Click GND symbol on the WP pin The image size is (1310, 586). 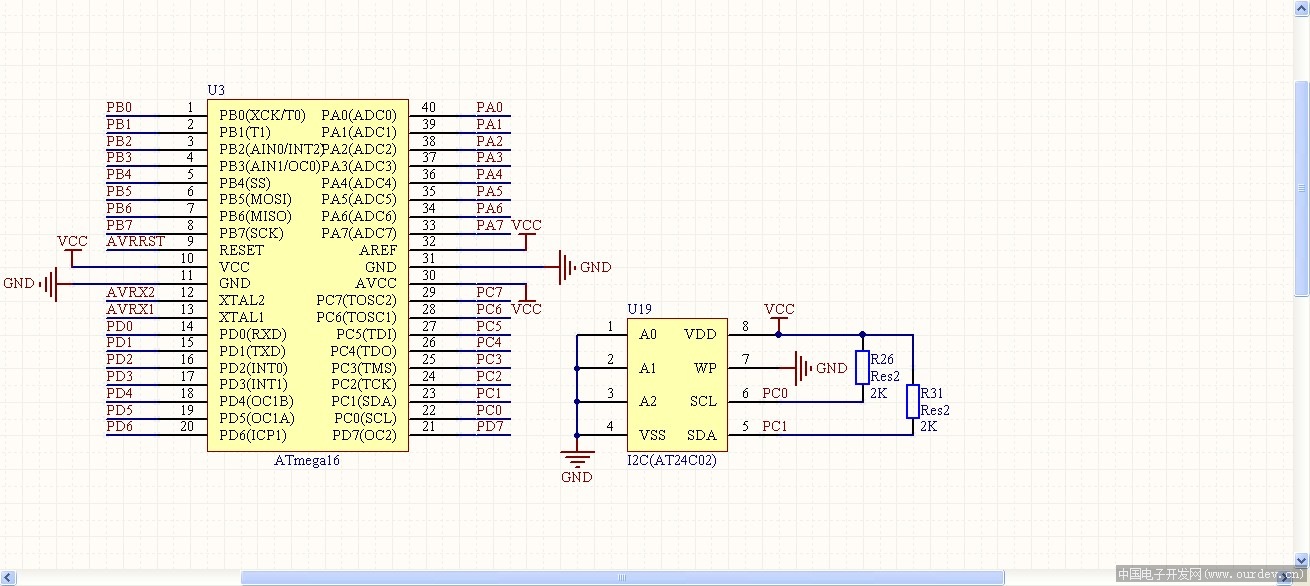(802, 368)
